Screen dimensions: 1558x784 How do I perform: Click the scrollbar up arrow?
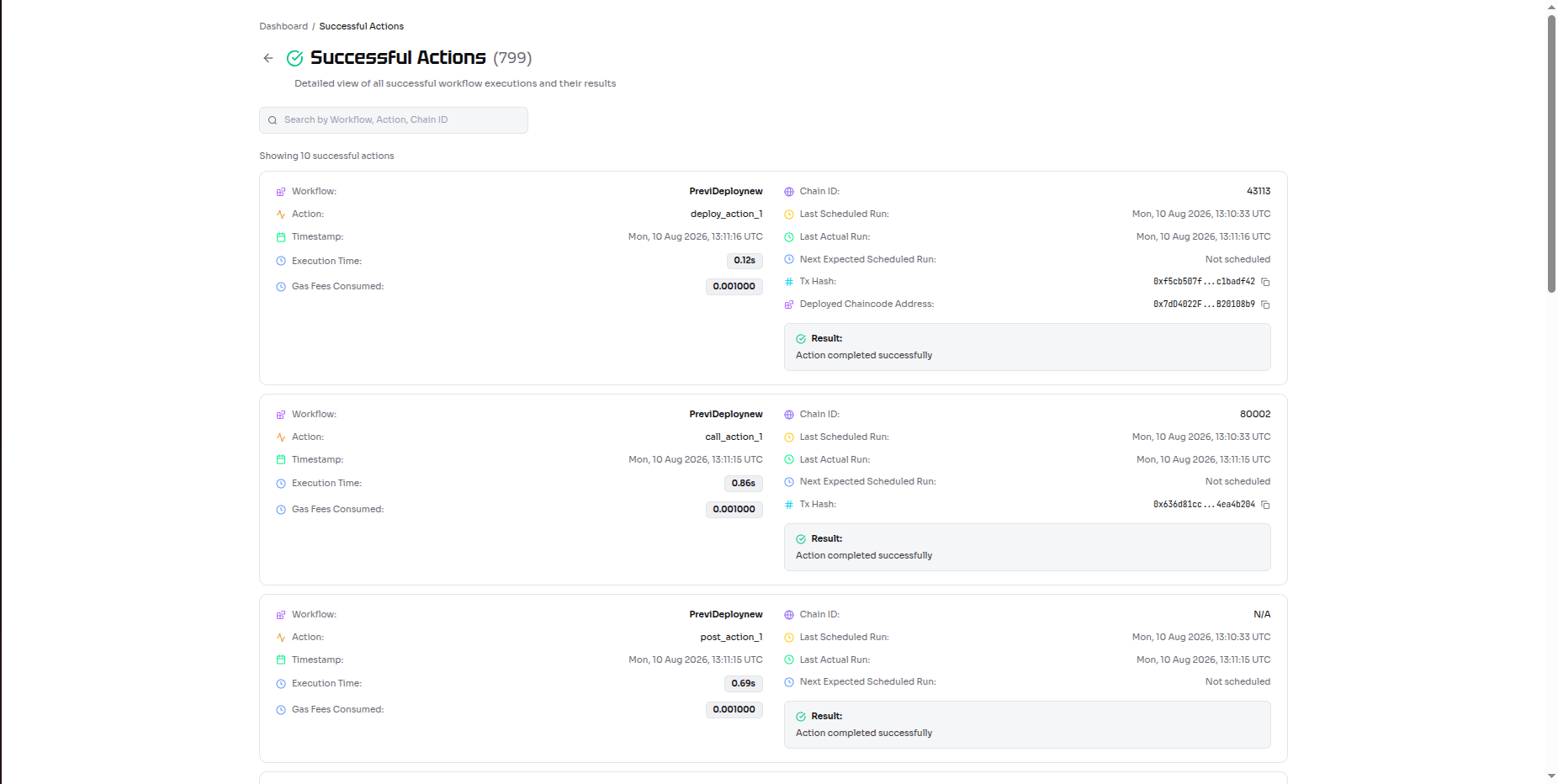point(1551,6)
